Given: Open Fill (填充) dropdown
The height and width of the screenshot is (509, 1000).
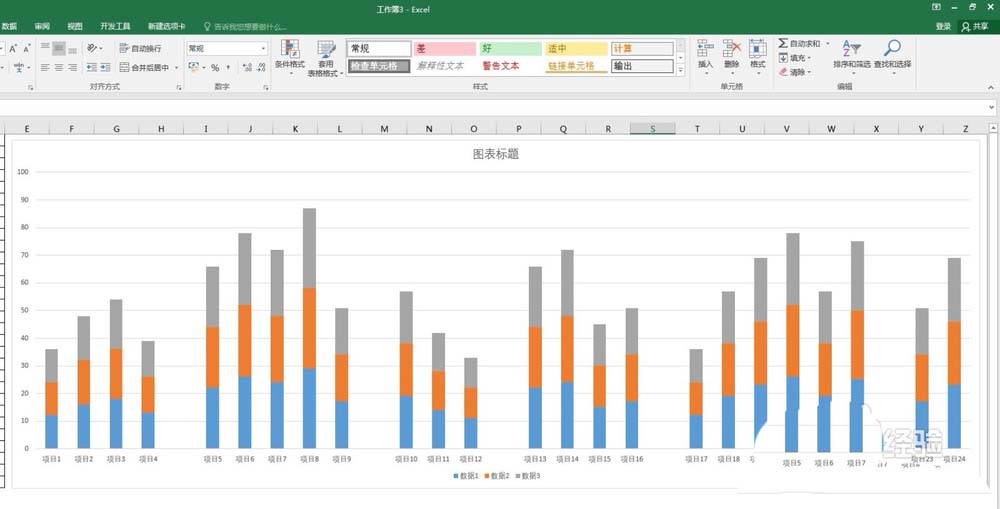Looking at the screenshot, I should point(795,58).
